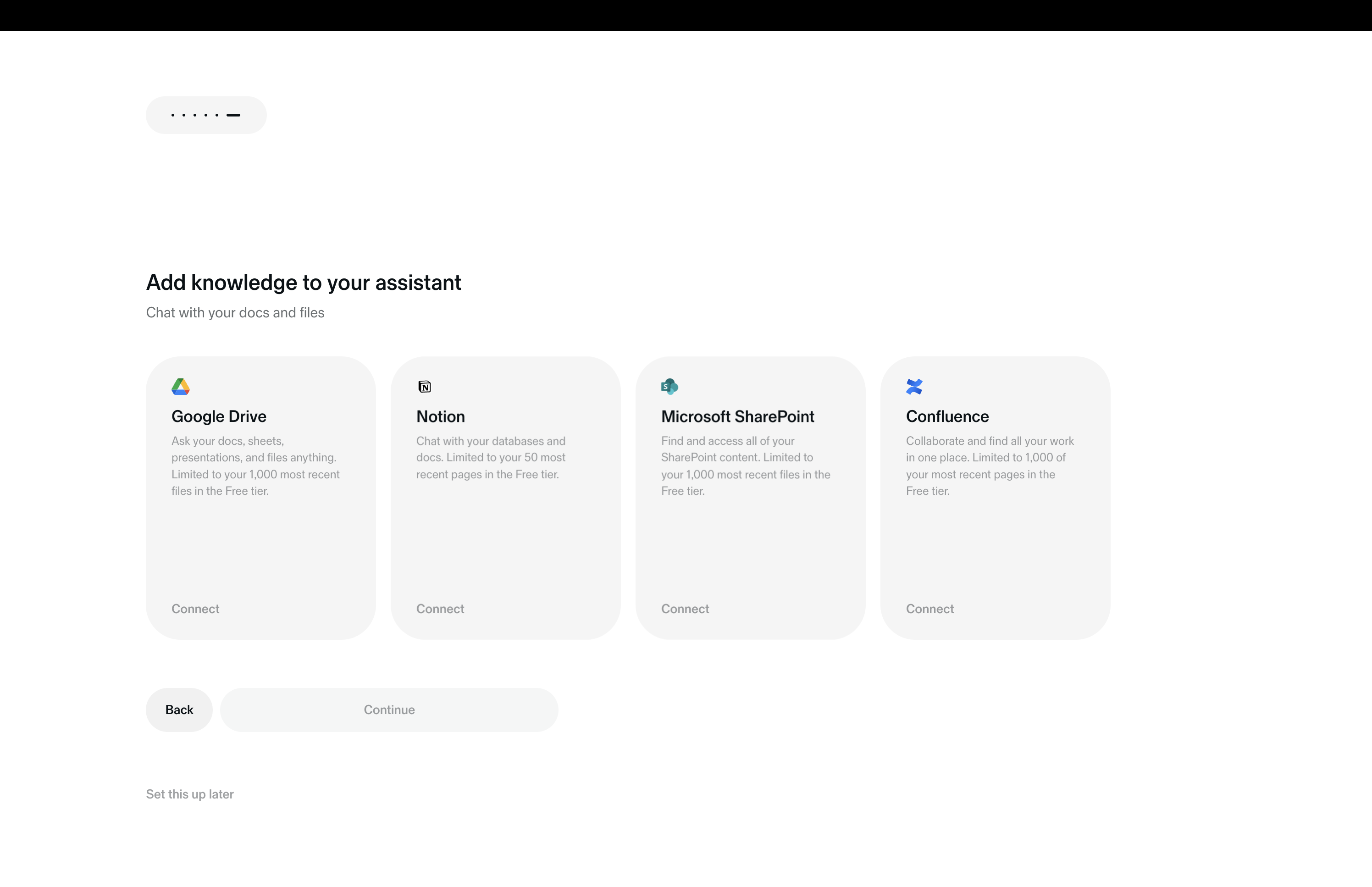Go back to the previous step
1372x887 pixels.
pyautogui.click(x=179, y=710)
